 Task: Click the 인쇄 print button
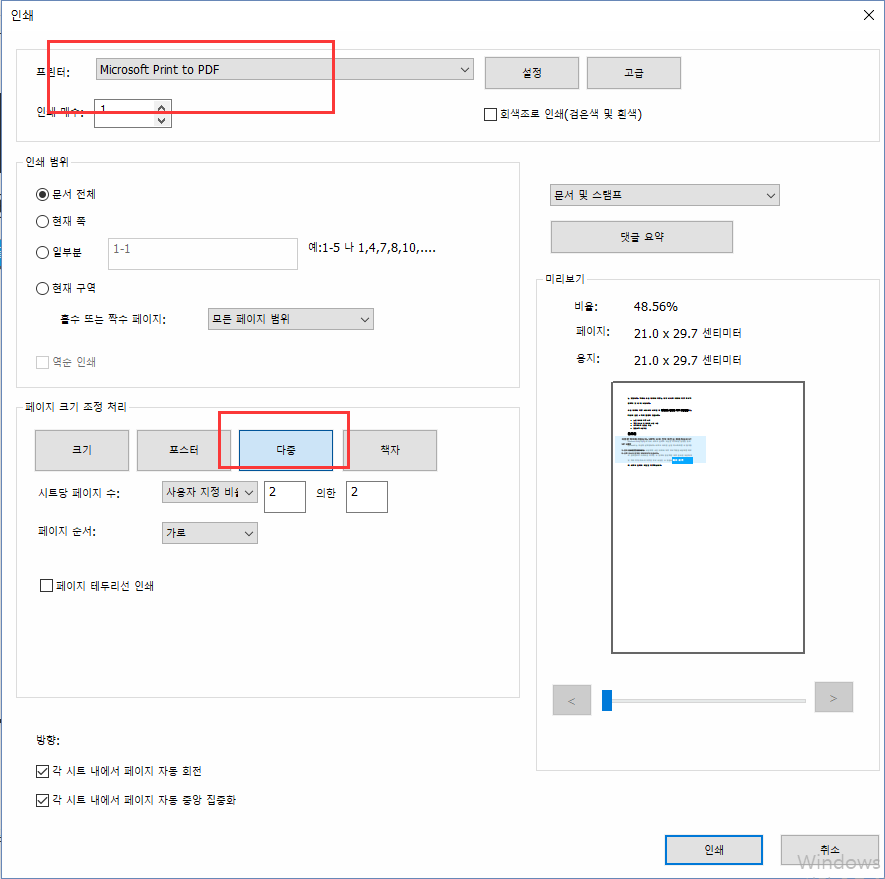713,850
